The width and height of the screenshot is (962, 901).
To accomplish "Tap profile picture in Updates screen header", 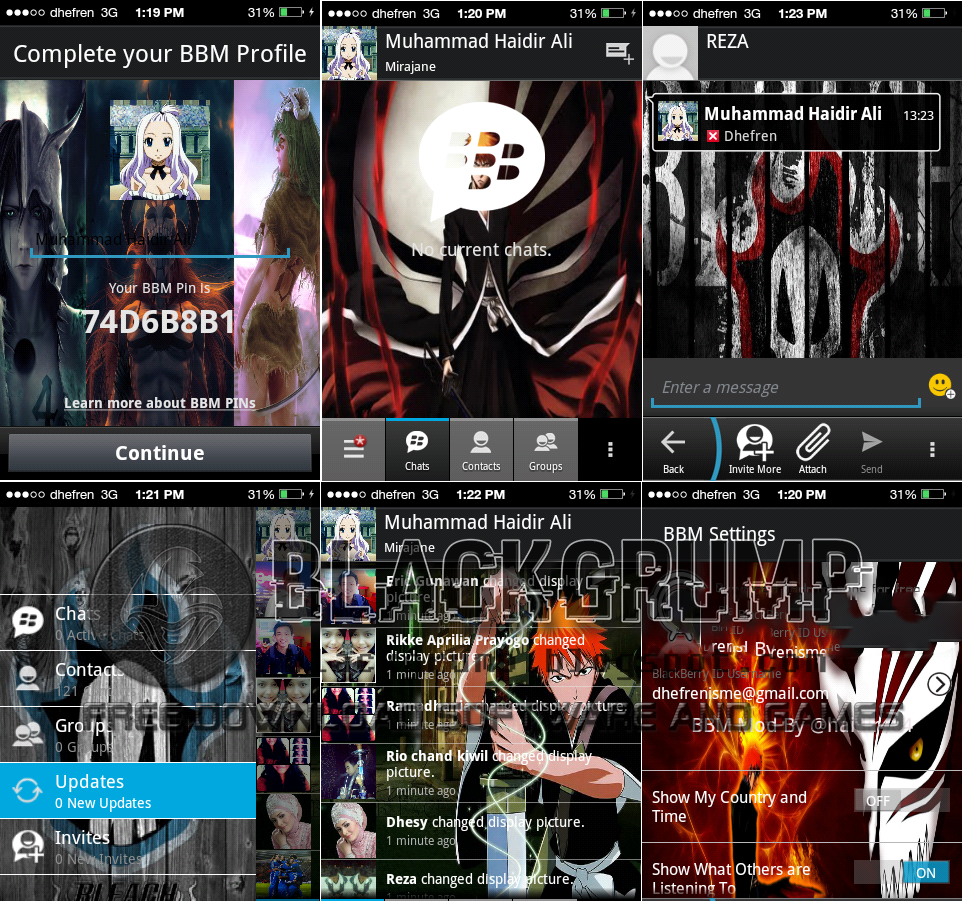I will click(x=348, y=534).
